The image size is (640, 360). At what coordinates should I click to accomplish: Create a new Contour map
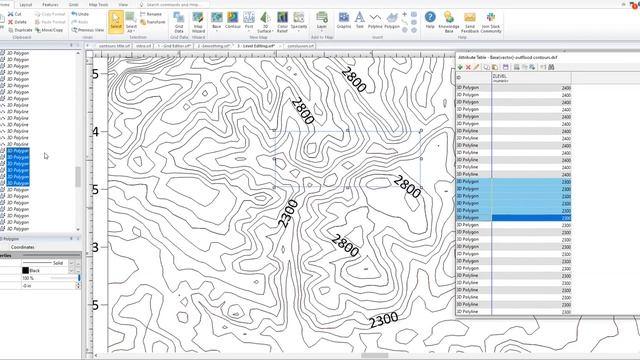pos(233,20)
